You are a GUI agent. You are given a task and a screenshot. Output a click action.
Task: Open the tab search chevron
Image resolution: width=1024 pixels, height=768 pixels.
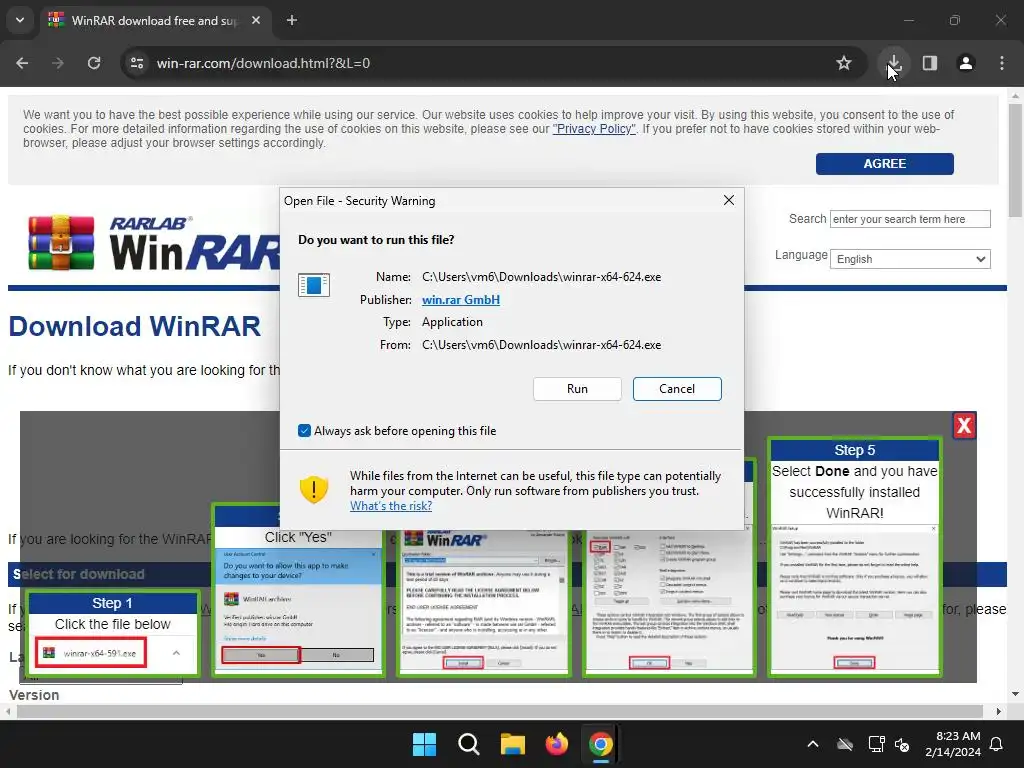point(20,20)
